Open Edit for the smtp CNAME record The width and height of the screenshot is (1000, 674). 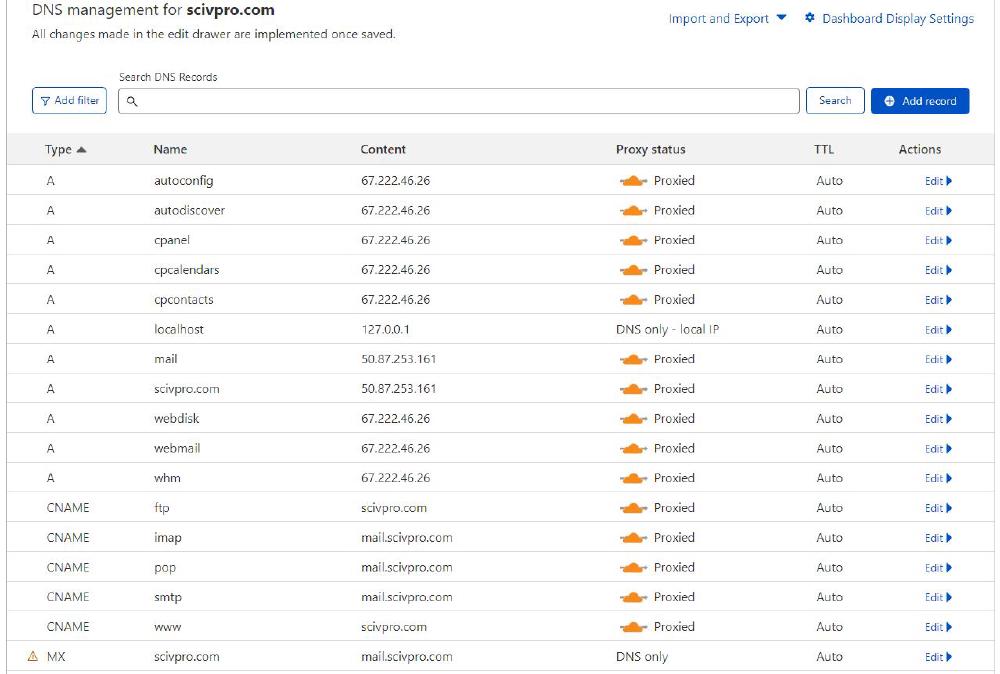(x=938, y=597)
